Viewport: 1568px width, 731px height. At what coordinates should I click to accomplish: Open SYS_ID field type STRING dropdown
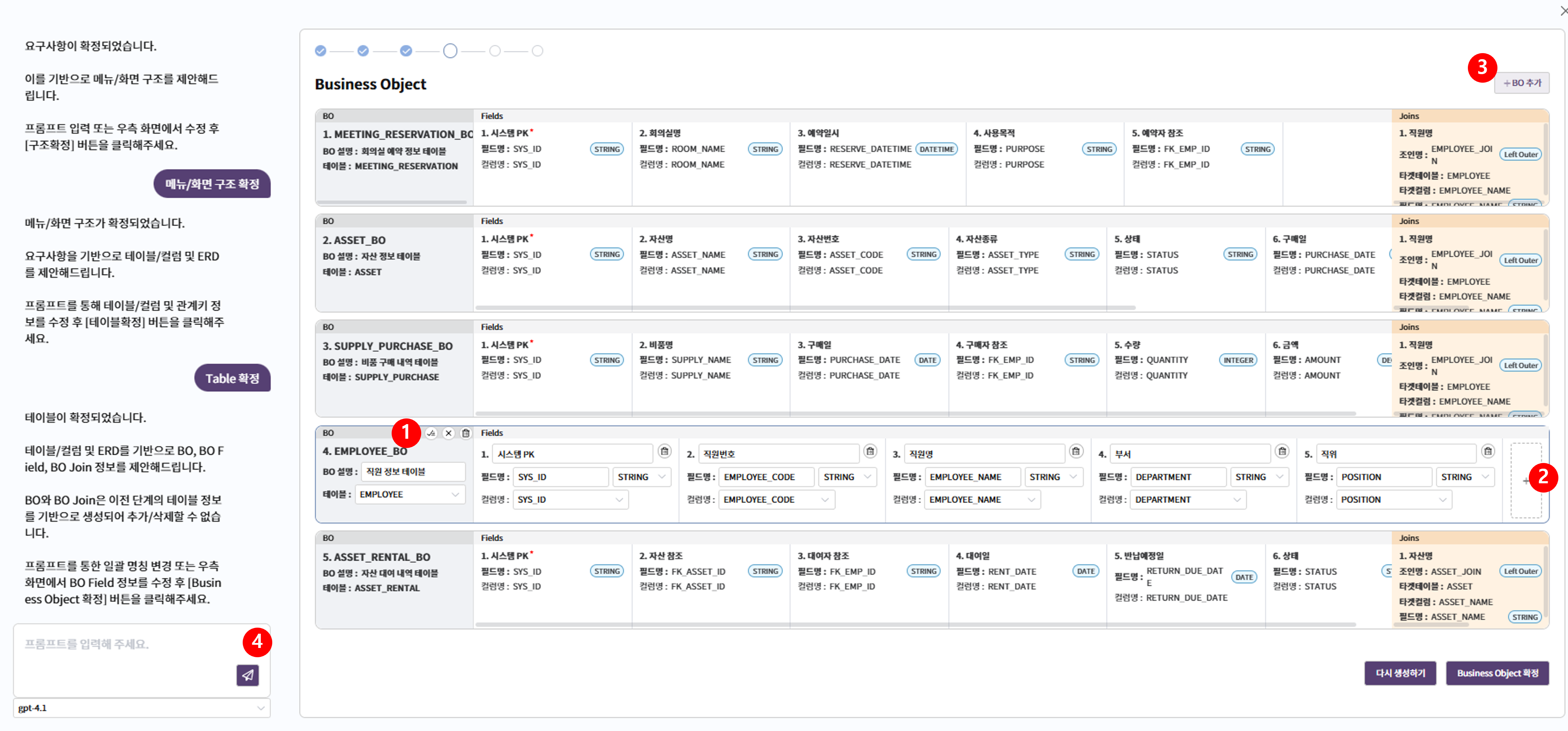pos(641,477)
